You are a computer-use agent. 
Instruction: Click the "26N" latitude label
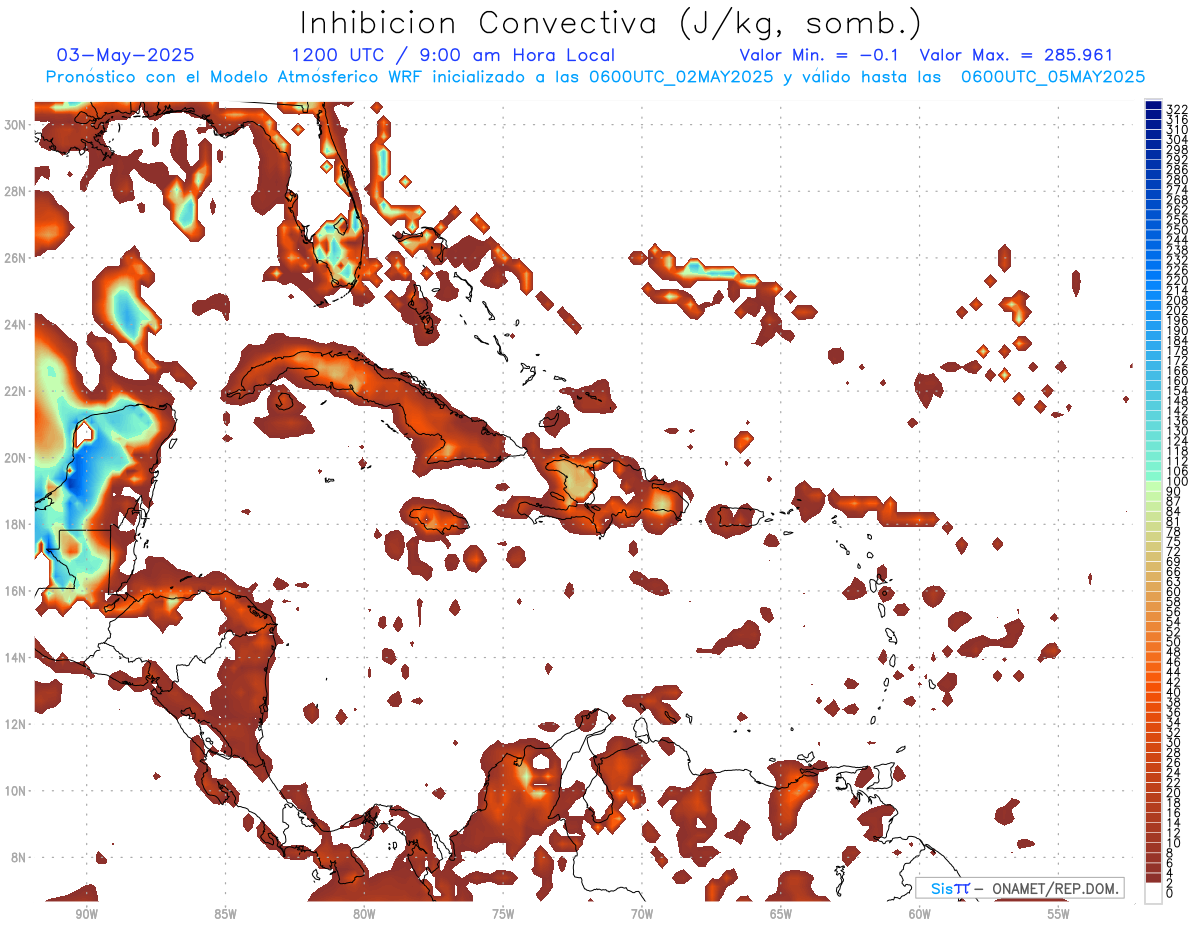(15, 258)
